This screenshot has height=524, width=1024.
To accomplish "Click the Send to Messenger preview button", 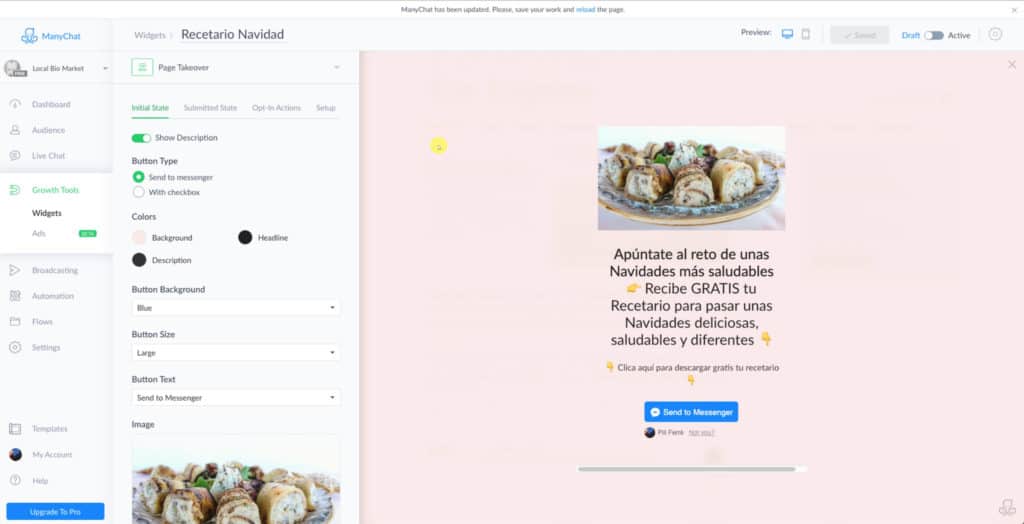I will pos(691,412).
